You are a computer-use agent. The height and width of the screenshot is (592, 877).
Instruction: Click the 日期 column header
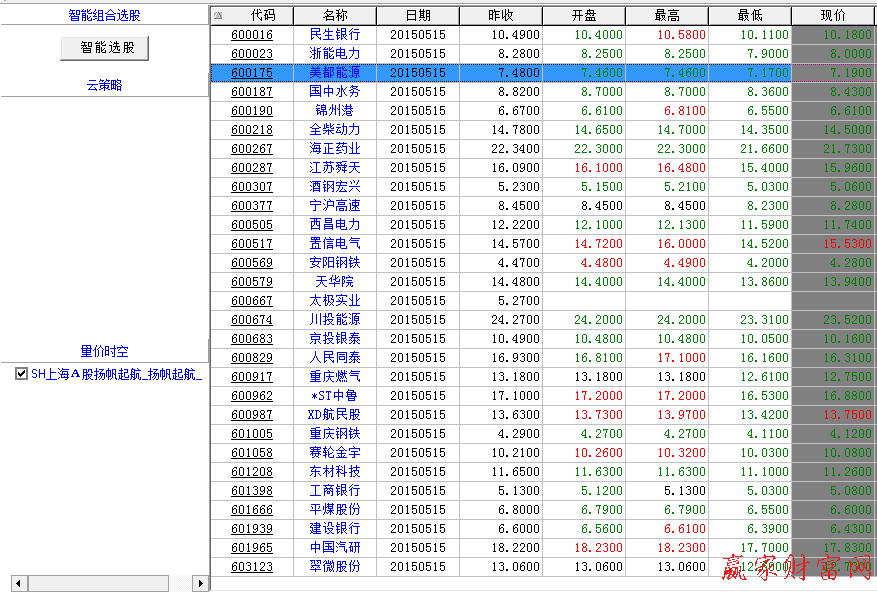click(x=418, y=15)
